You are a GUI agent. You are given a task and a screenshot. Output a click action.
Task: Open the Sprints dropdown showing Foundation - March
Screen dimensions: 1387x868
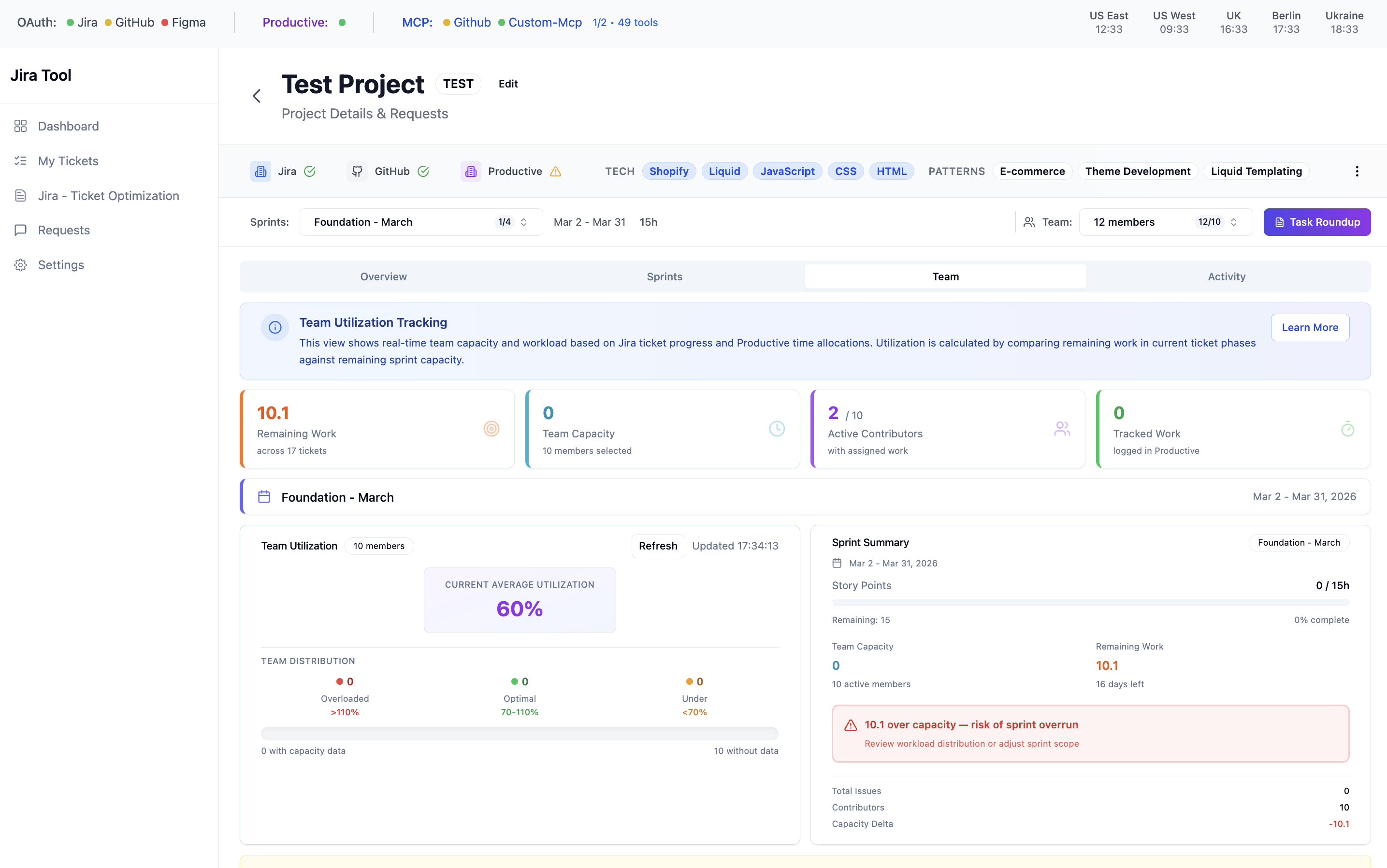click(421, 222)
